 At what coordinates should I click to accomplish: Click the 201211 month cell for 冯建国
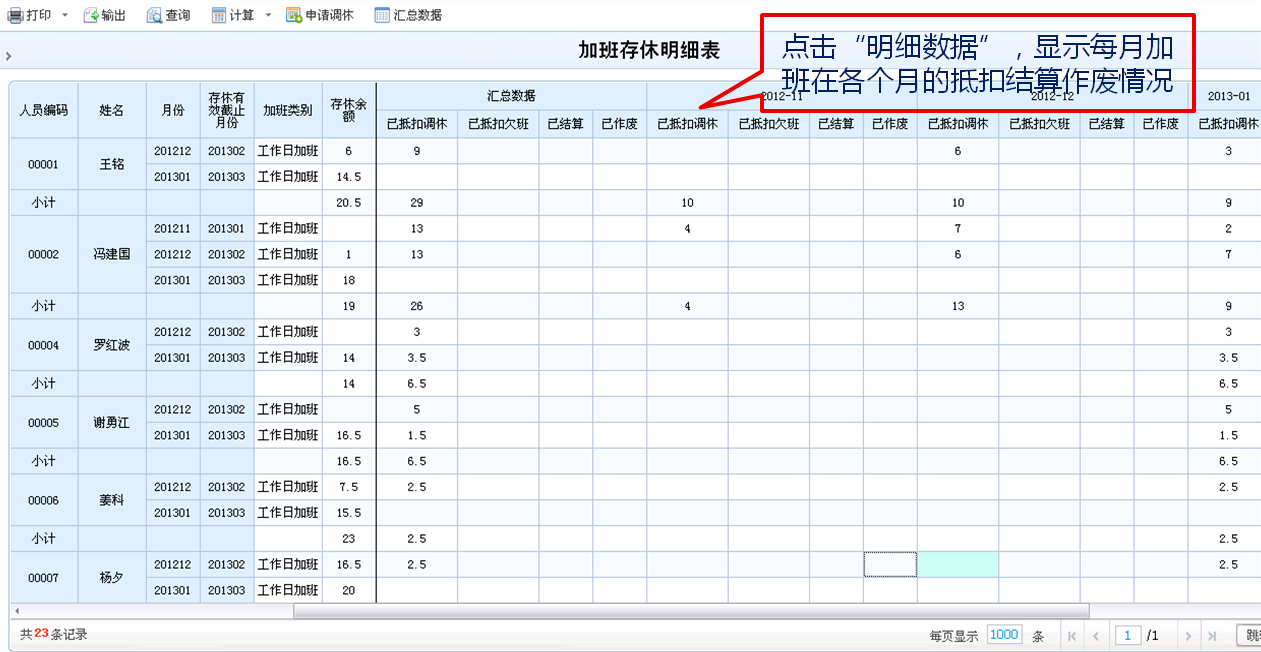coord(173,229)
